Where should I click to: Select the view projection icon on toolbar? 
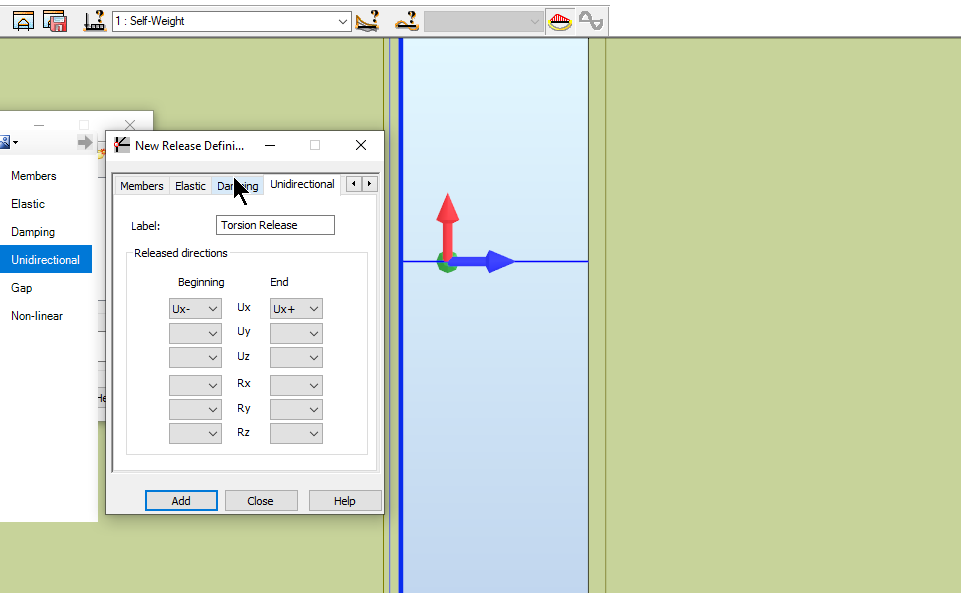tap(23, 20)
